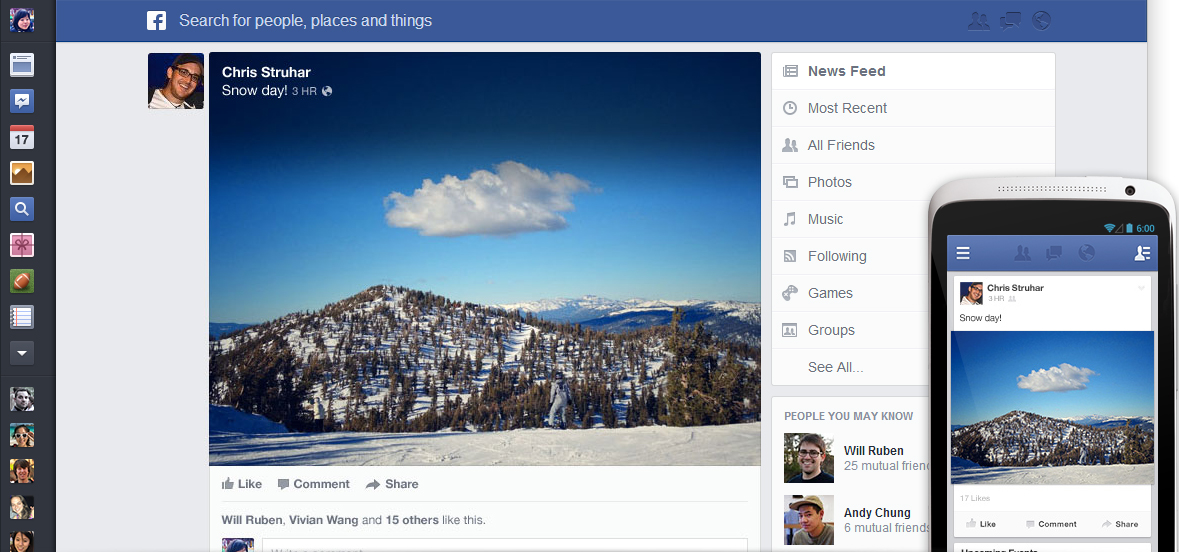Click Following feed RSS icon
This screenshot has height=552, width=1179.
pos(790,256)
